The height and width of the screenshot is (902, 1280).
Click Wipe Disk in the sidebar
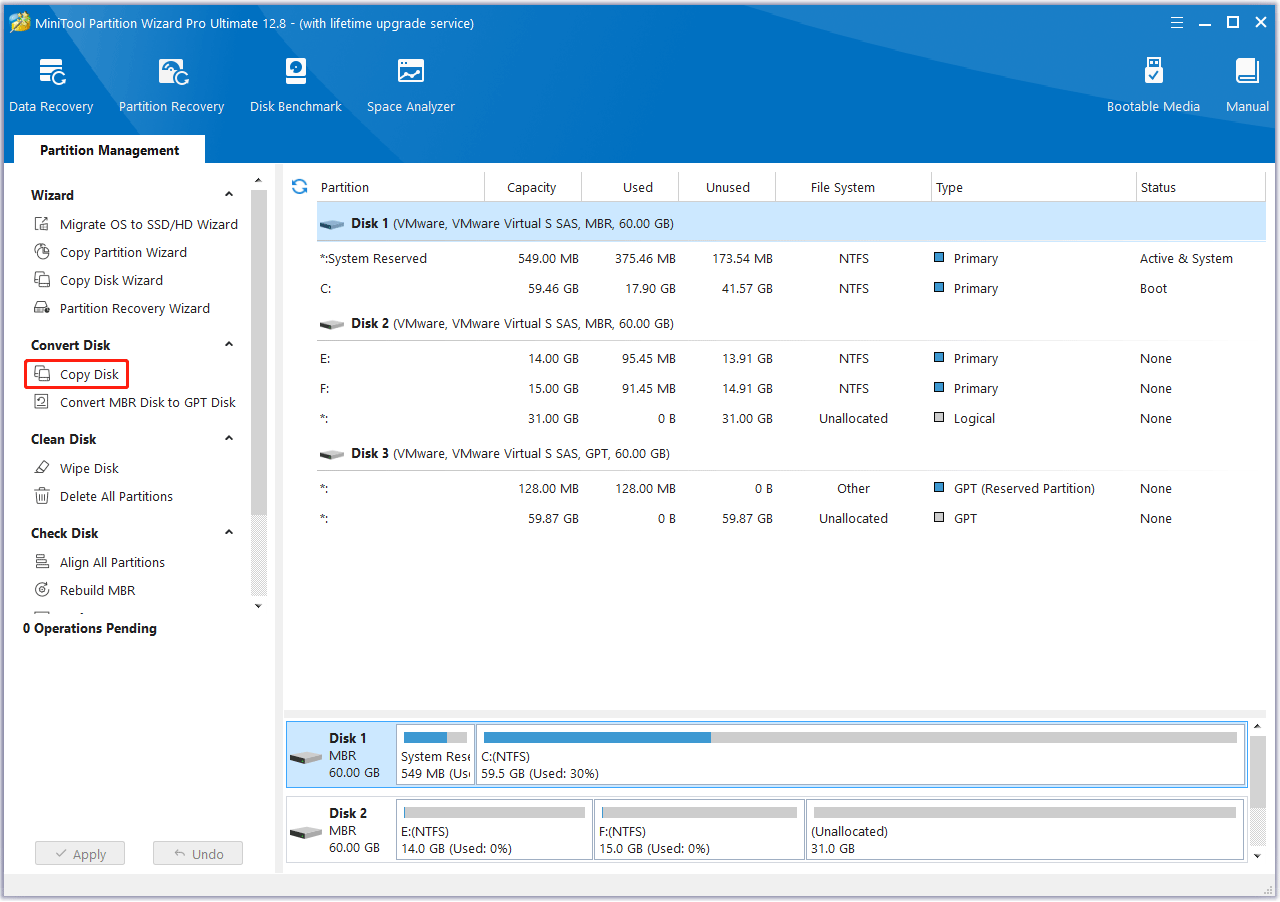(89, 468)
